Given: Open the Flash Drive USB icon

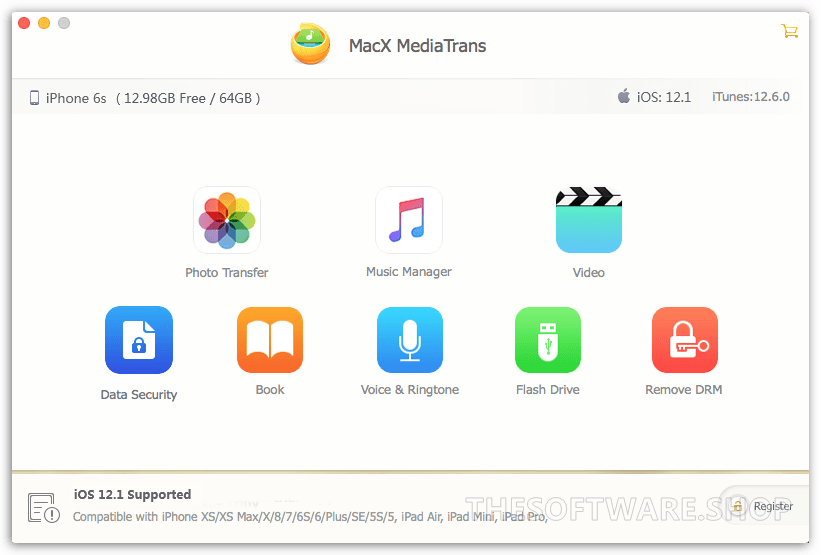Looking at the screenshot, I should [548, 340].
